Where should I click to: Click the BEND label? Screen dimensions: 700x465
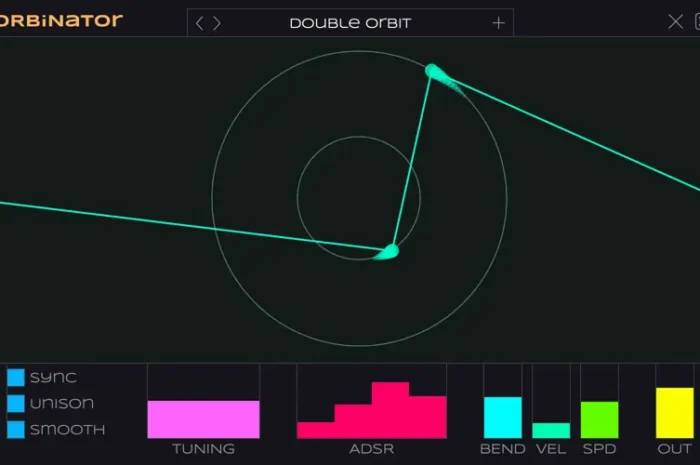pos(503,449)
